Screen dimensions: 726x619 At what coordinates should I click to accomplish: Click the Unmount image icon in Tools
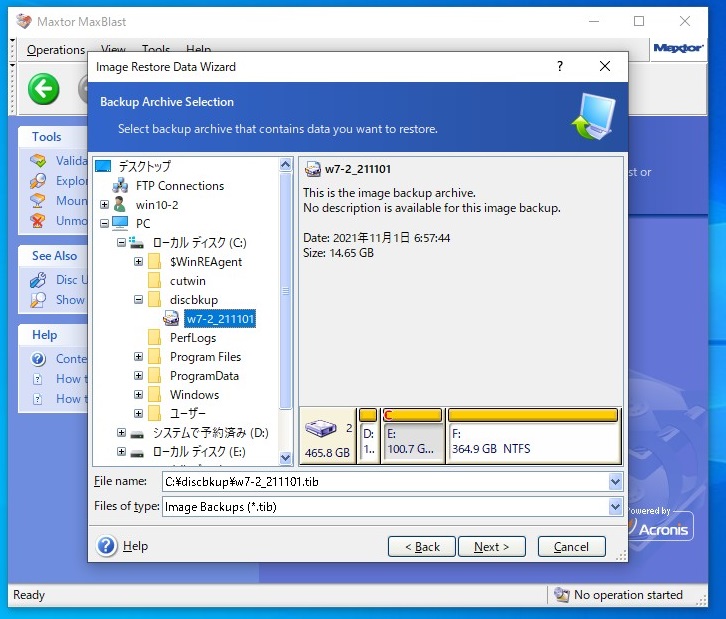[38, 220]
